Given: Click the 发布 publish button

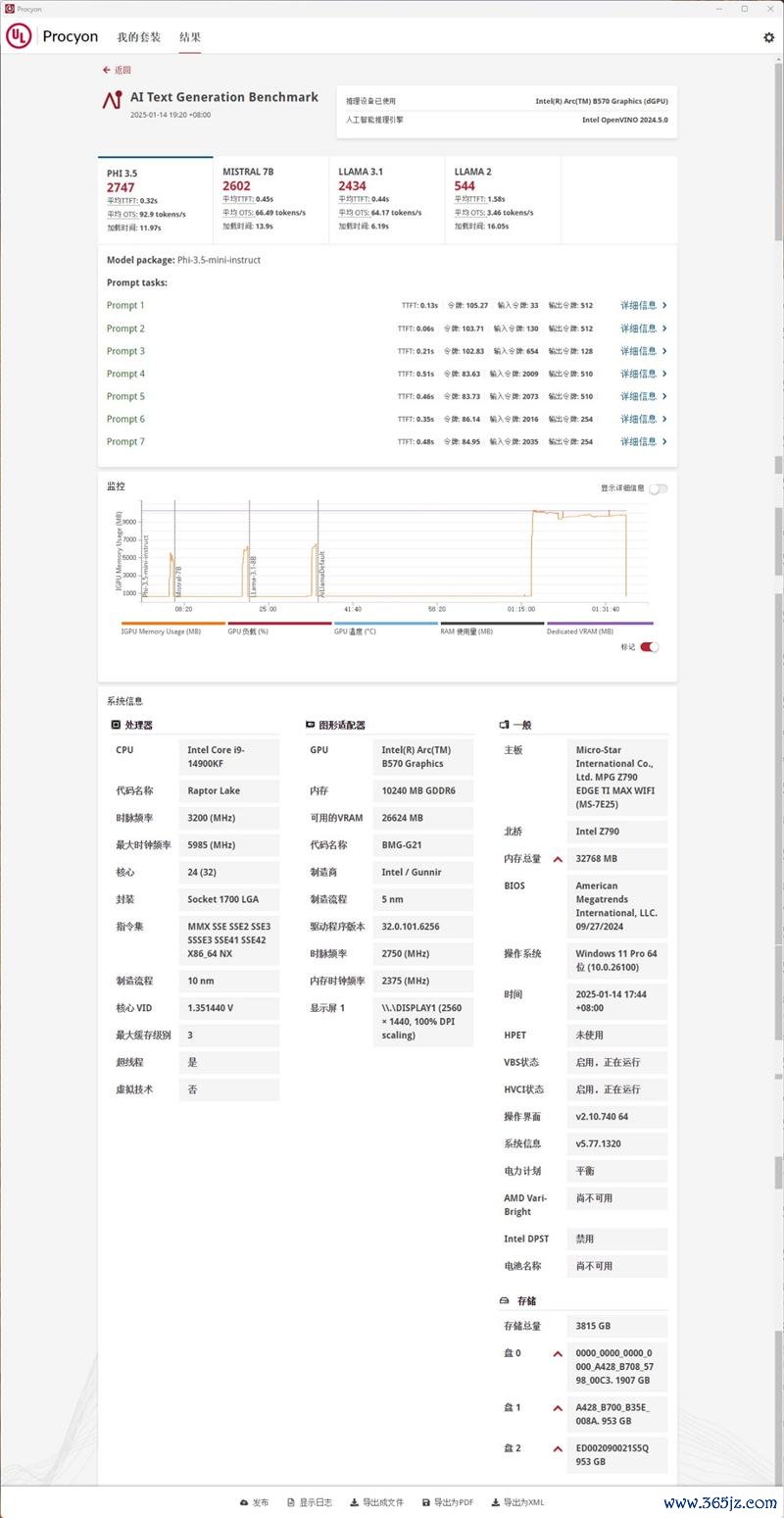Looking at the screenshot, I should (254, 1502).
